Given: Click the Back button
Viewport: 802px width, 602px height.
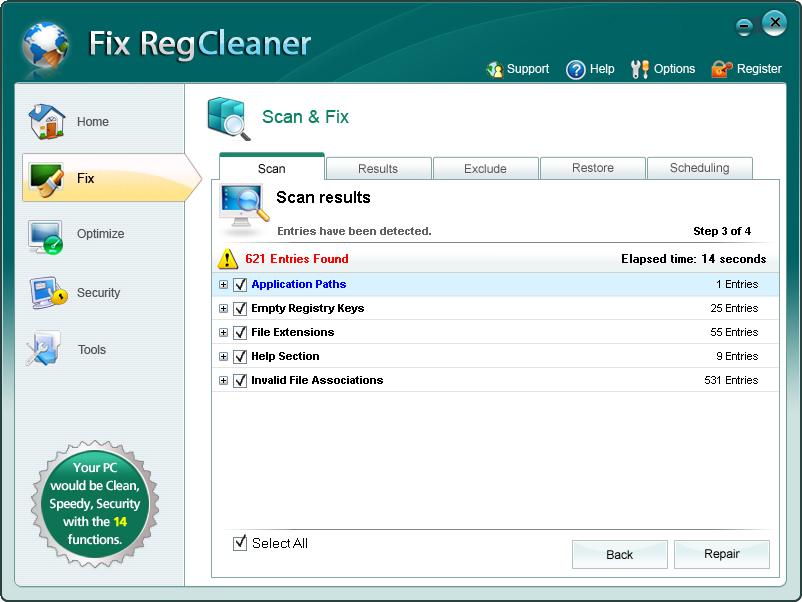Looking at the screenshot, I should click(619, 554).
